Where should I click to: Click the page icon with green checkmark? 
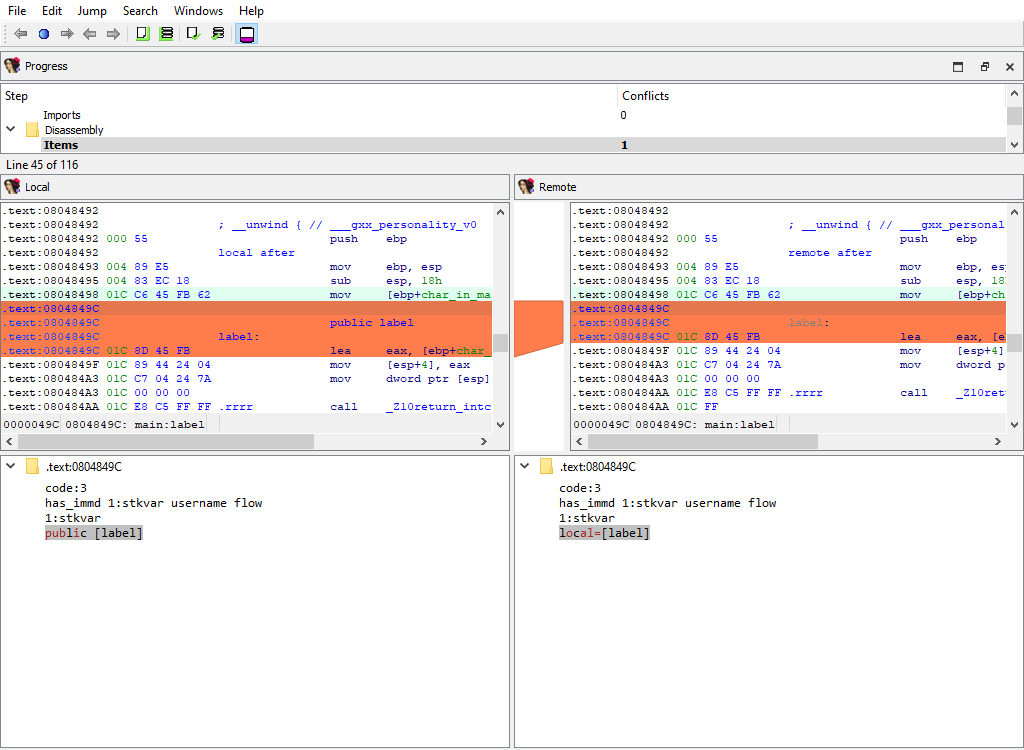pyautogui.click(x=194, y=34)
